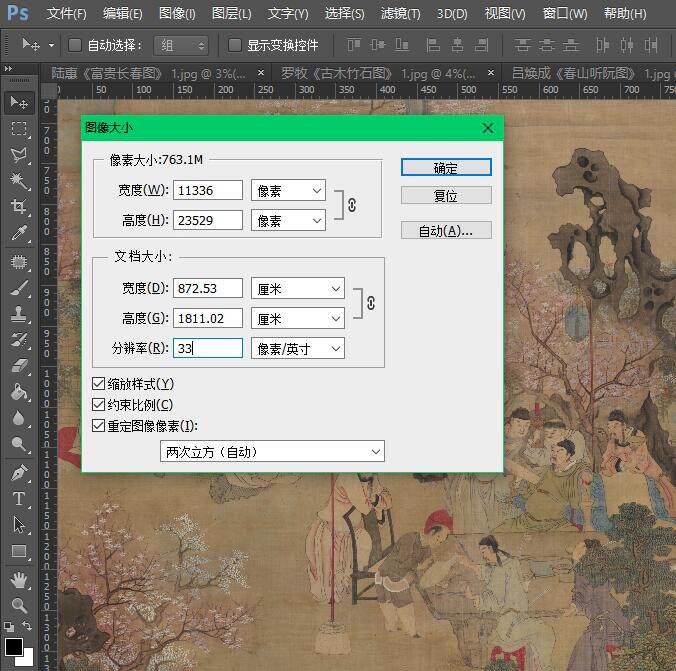Select the Polygonal Lasso tool
The image size is (676, 671).
click(x=19, y=154)
